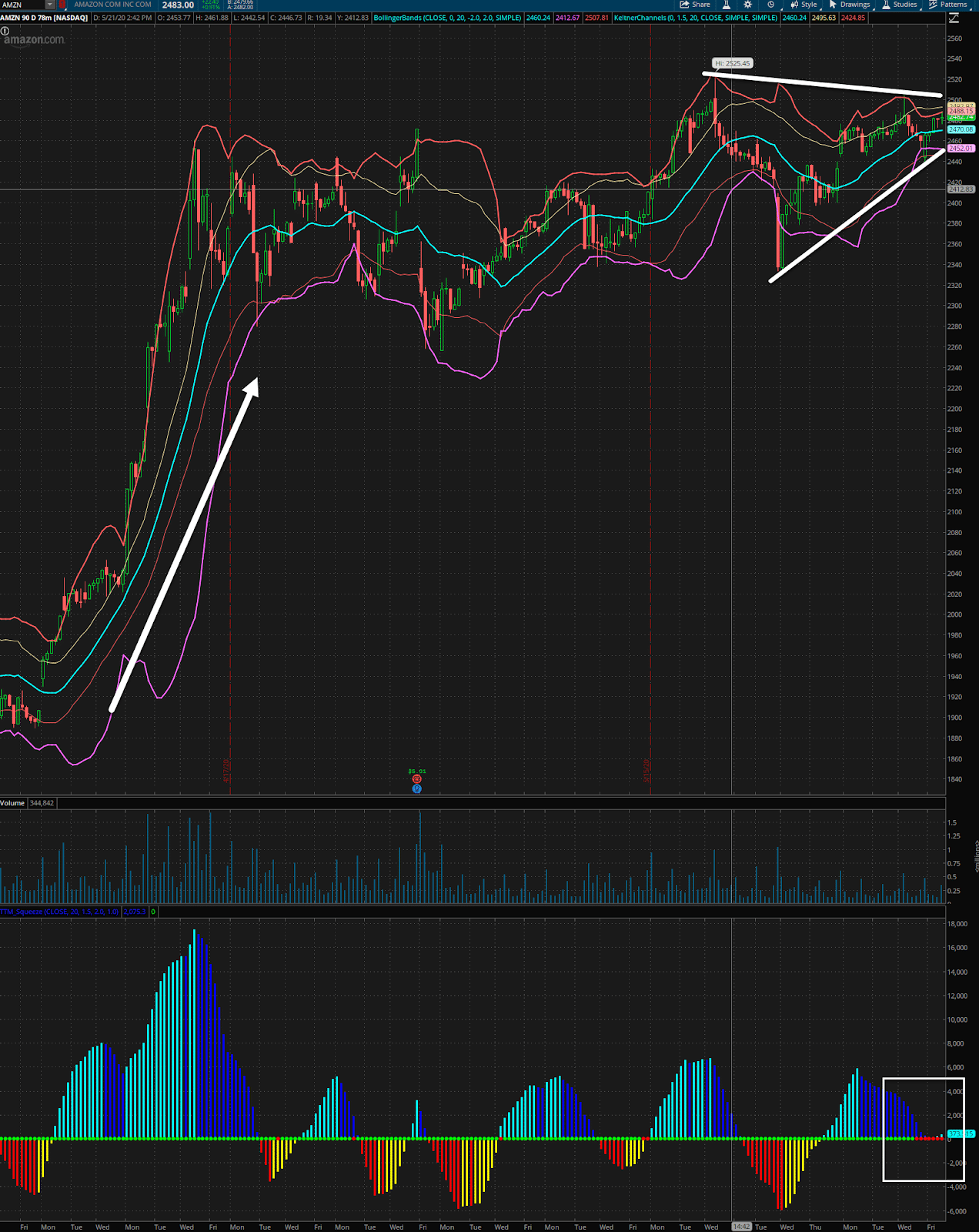979x1232 pixels.
Task: Click the High price H: 2461.88 readout
Action: (213, 18)
